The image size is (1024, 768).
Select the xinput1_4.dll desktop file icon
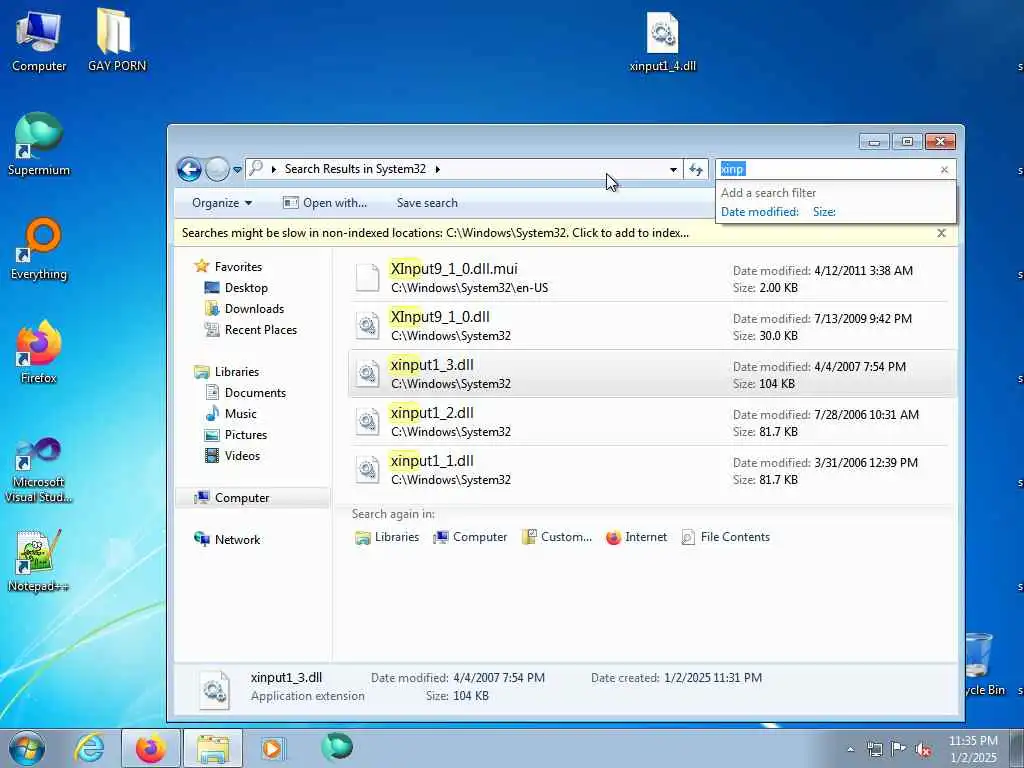coord(662,40)
